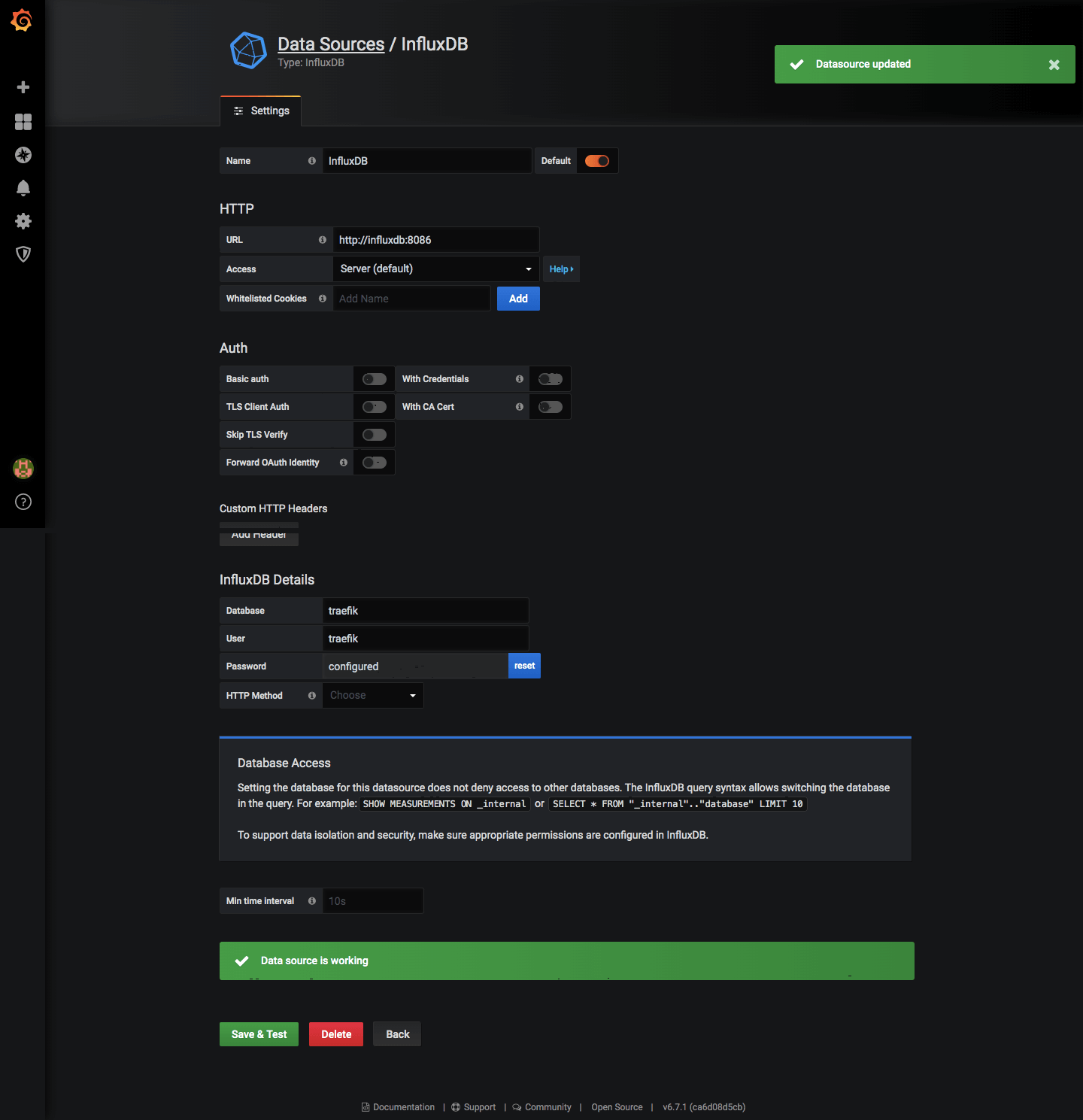Click the Delete datasource button

pyautogui.click(x=336, y=1034)
